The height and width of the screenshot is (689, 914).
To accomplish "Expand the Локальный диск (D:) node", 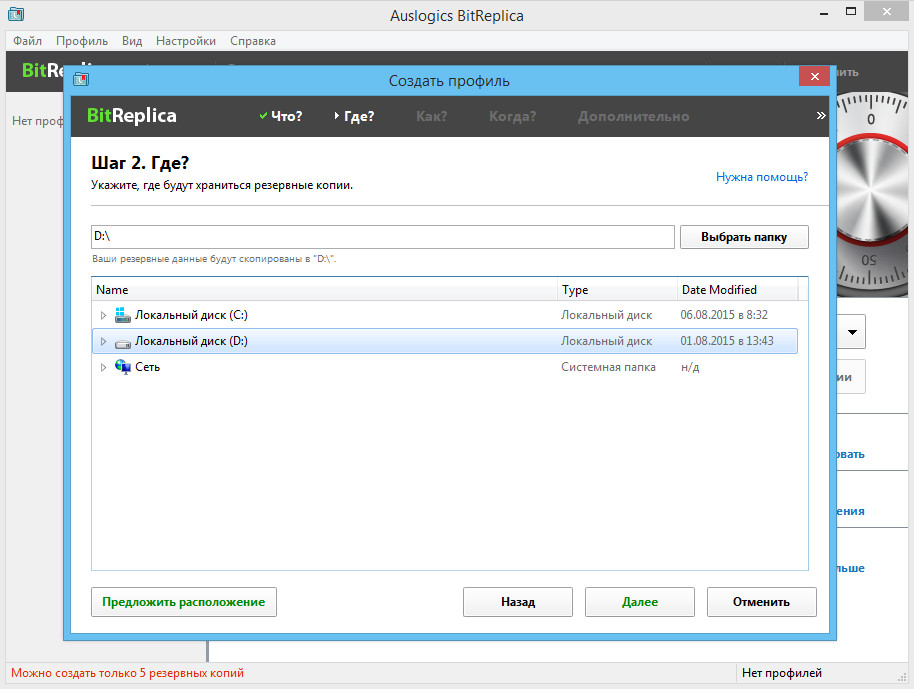I will (x=103, y=342).
